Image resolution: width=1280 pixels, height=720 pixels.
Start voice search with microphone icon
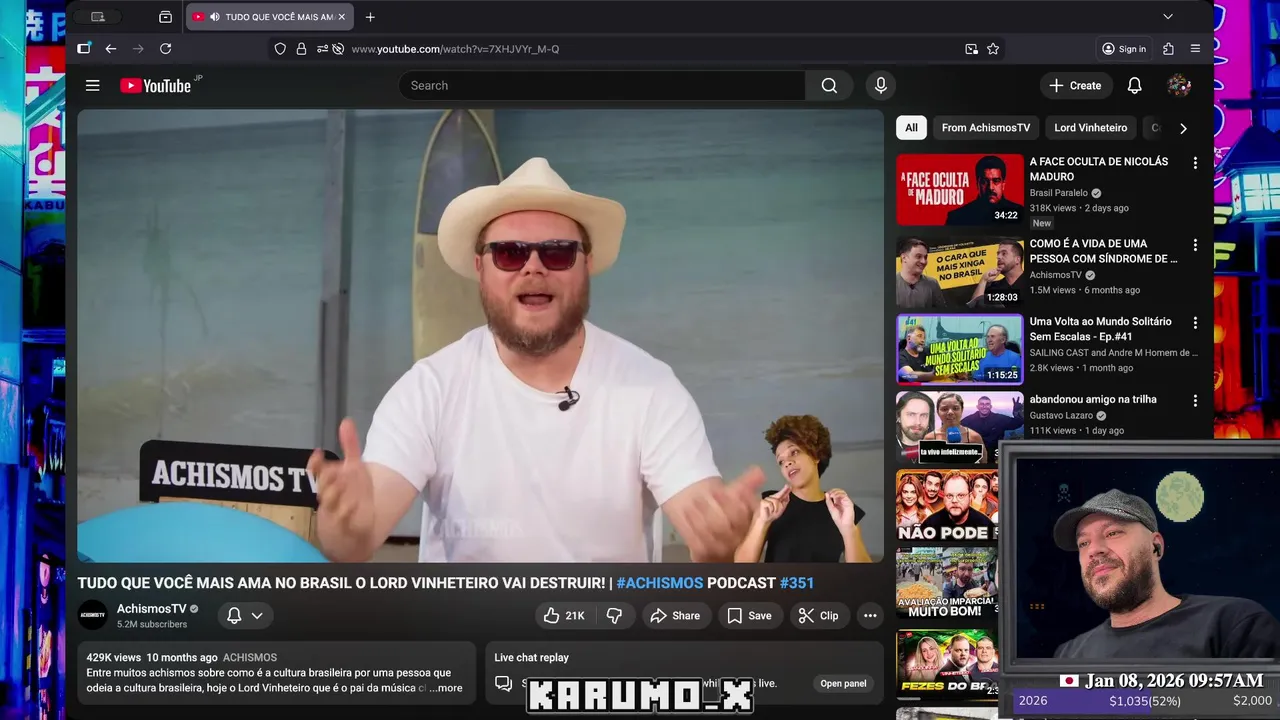[880, 86]
